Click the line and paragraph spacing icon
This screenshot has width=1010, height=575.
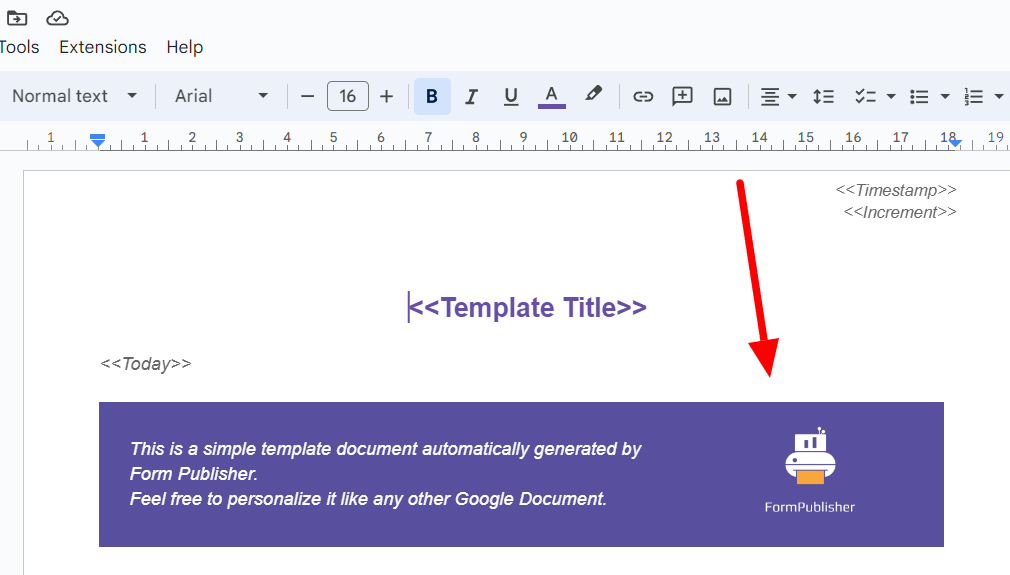click(824, 97)
